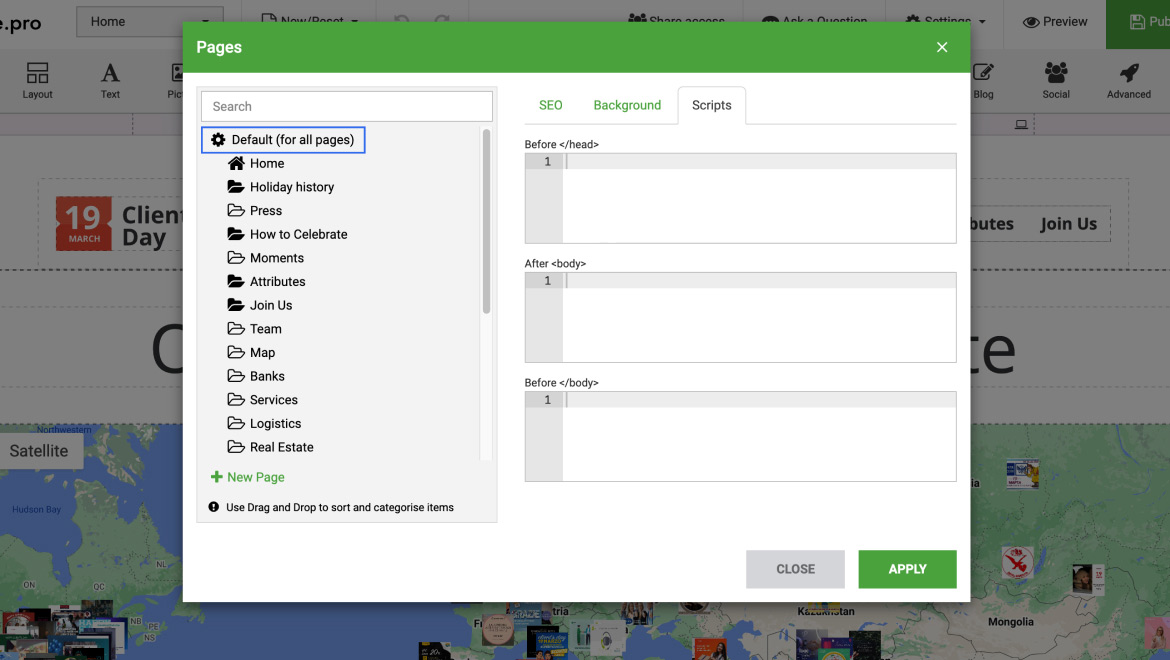Click the plus icon for New Page
Viewport: 1170px width, 660px height.
[216, 477]
